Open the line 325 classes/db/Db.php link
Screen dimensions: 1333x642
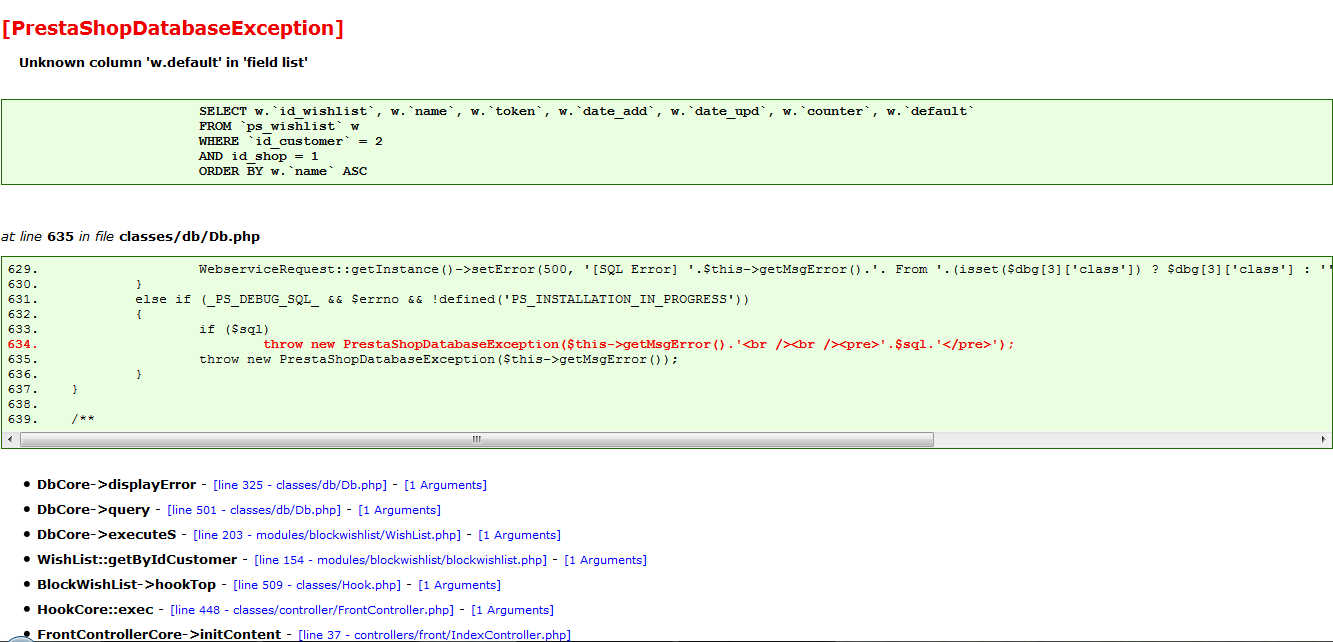300,485
